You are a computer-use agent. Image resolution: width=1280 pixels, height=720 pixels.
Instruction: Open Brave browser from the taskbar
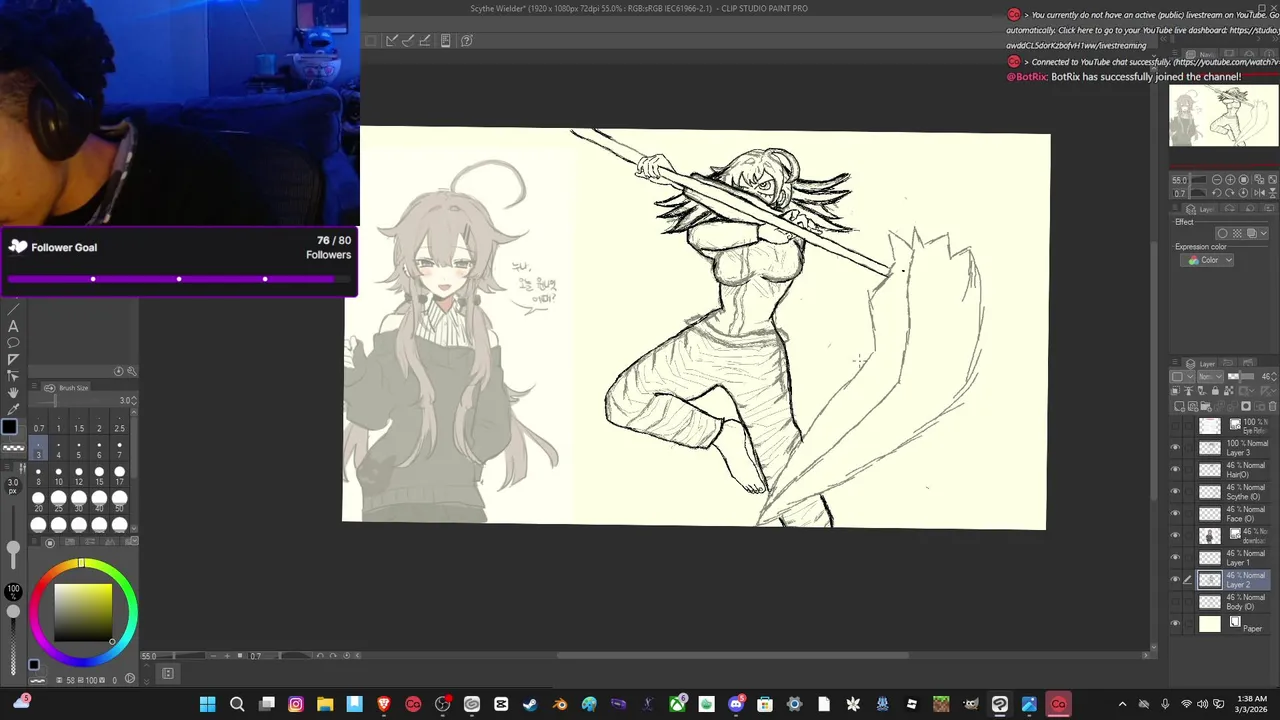point(384,704)
